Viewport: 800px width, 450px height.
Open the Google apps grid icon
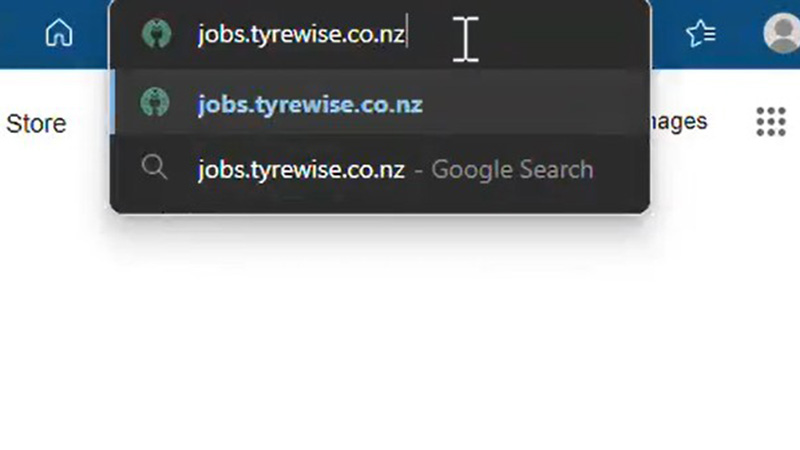point(770,121)
